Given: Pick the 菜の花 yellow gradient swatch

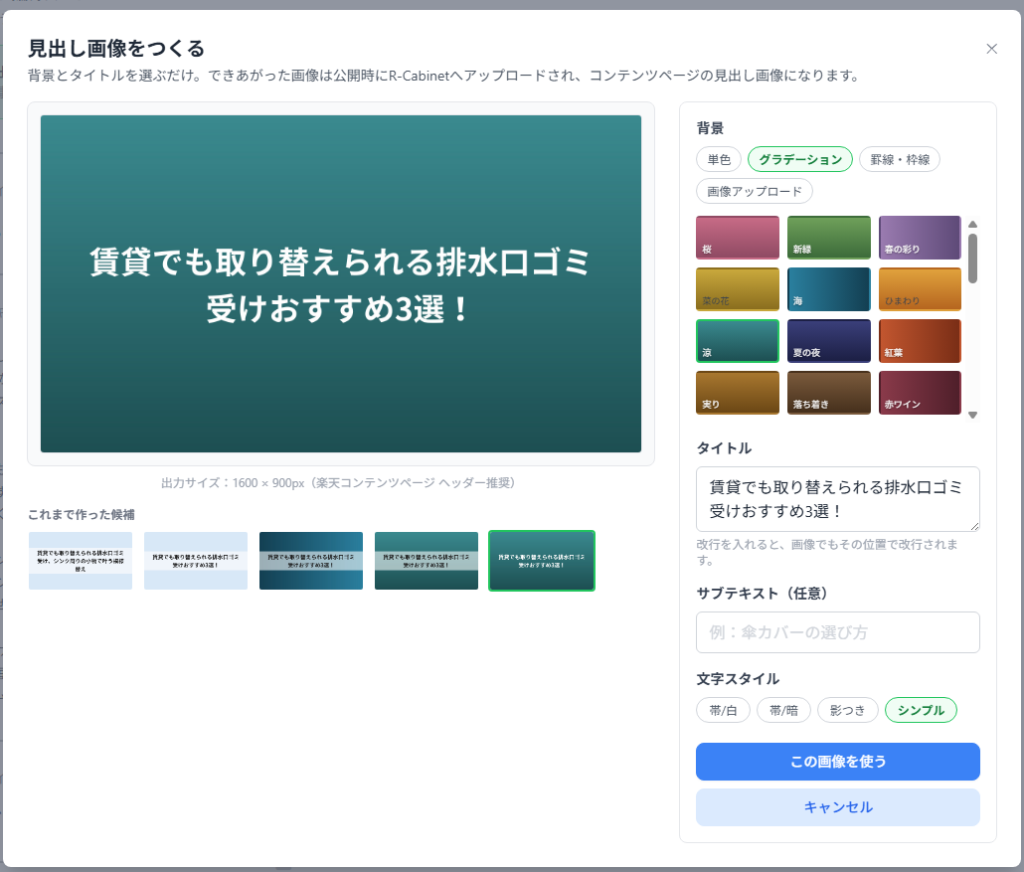Looking at the screenshot, I should pos(737,289).
